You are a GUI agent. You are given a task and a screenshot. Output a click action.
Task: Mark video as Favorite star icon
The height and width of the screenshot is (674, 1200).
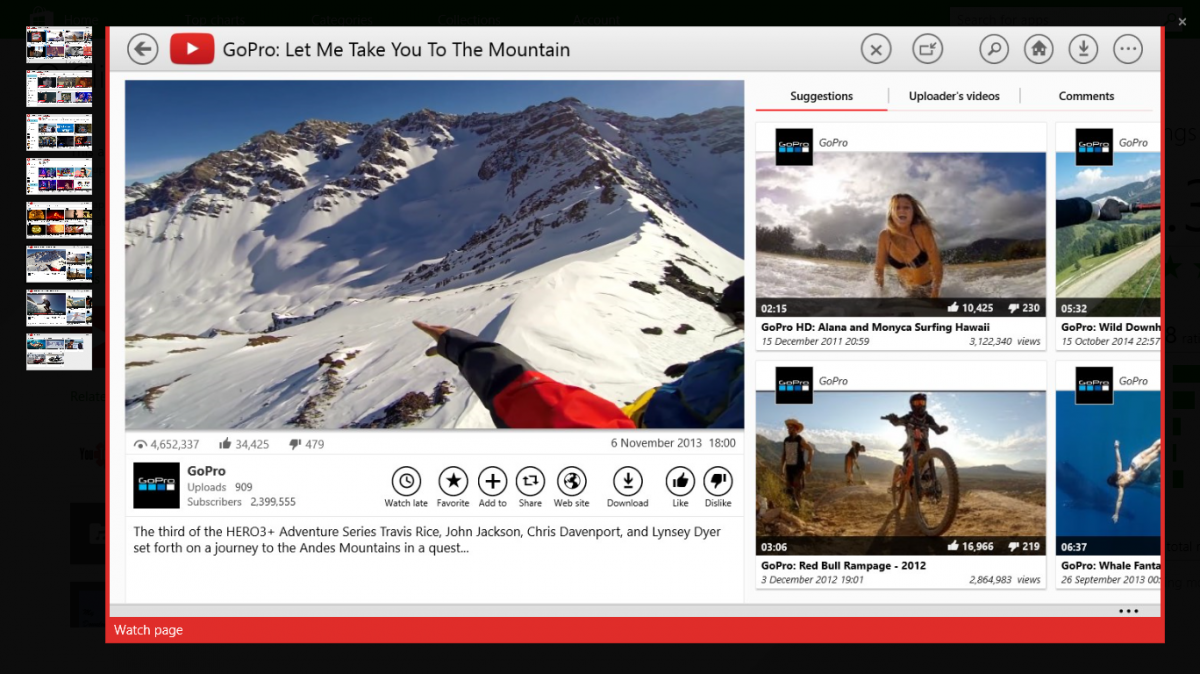(453, 481)
